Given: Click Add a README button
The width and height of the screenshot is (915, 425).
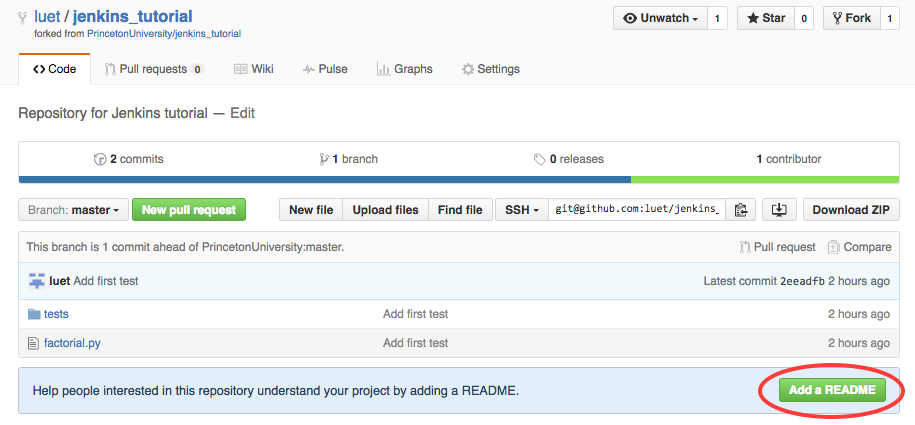Looking at the screenshot, I should (x=832, y=389).
